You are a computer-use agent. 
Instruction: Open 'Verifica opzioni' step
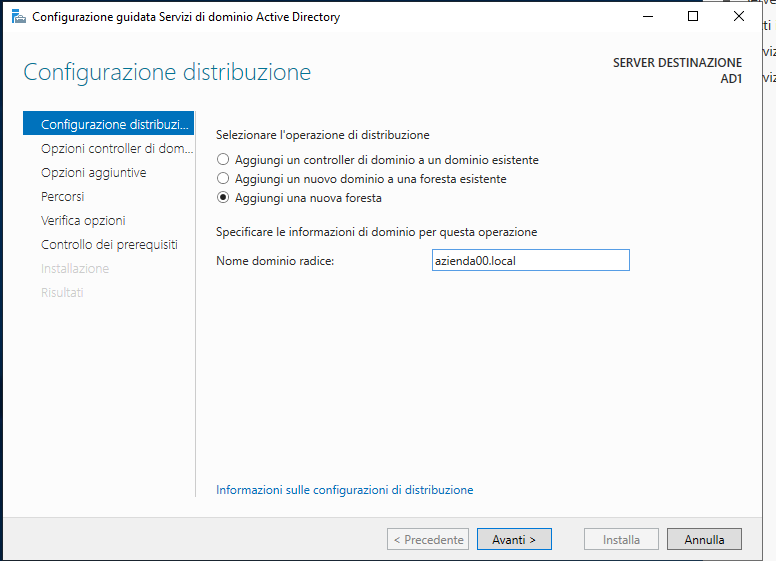pyautogui.click(x=83, y=221)
